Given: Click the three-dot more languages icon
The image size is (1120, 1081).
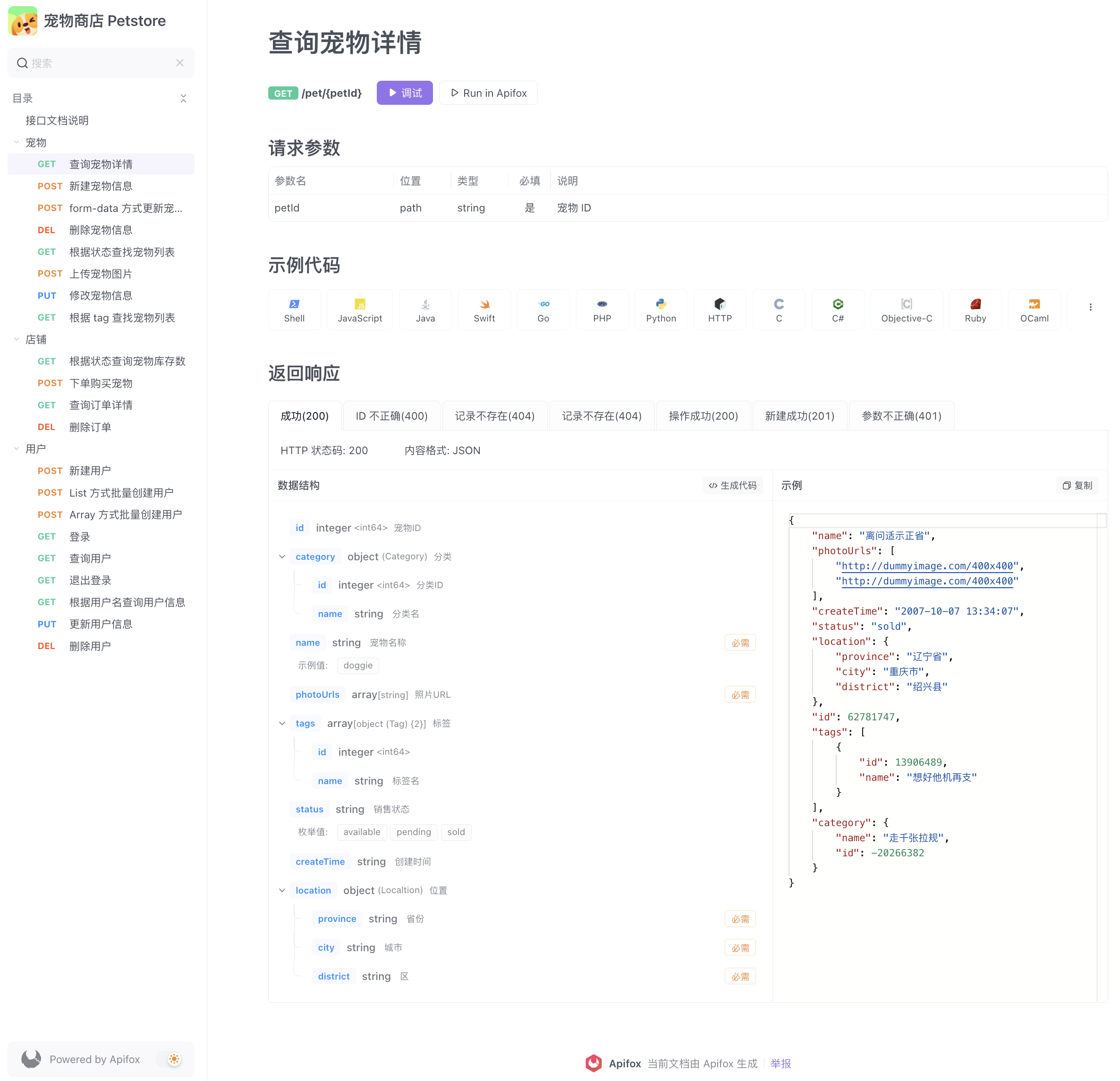Looking at the screenshot, I should 1090,307.
